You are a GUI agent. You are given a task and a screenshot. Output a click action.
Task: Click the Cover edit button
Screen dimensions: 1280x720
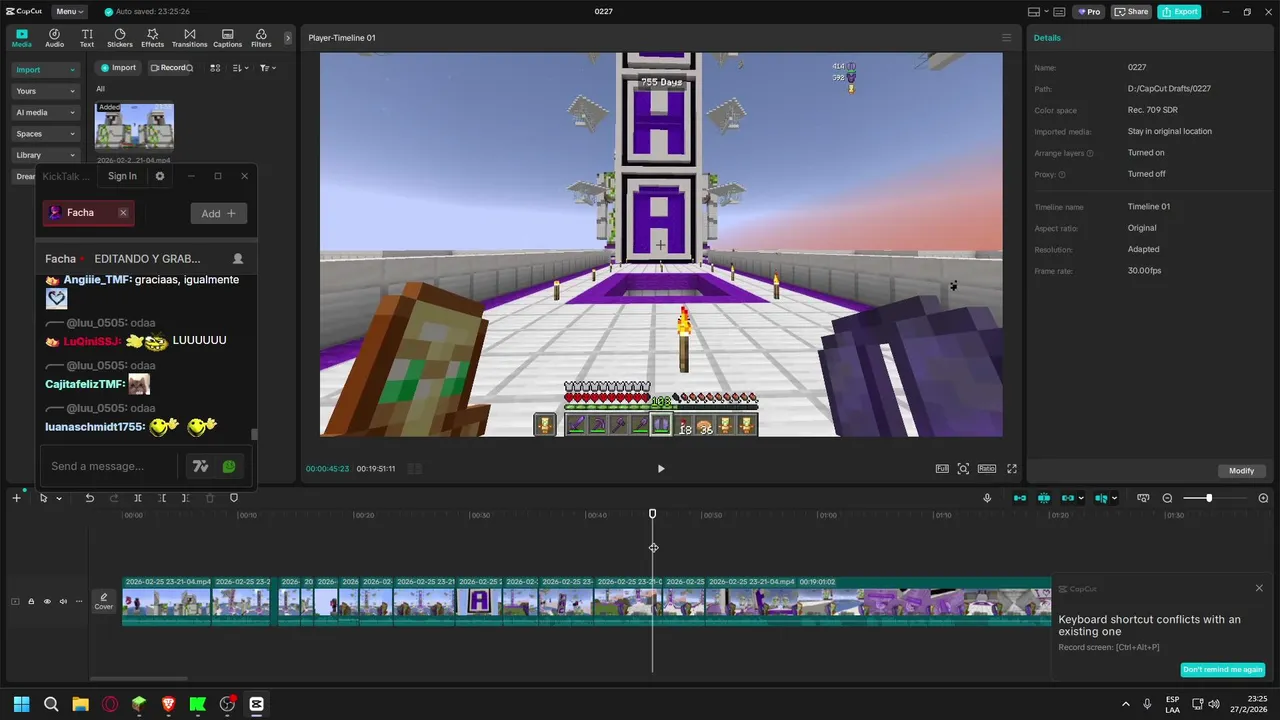click(104, 601)
